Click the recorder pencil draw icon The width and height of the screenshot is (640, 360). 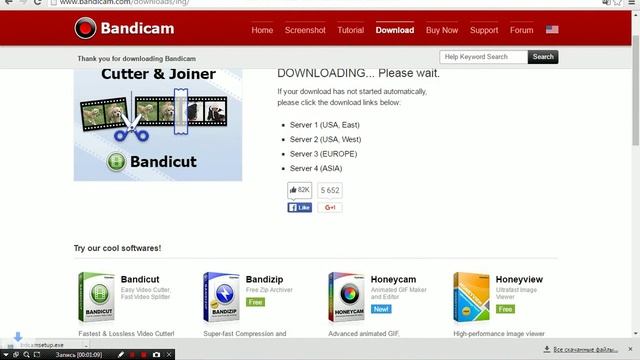pos(120,355)
